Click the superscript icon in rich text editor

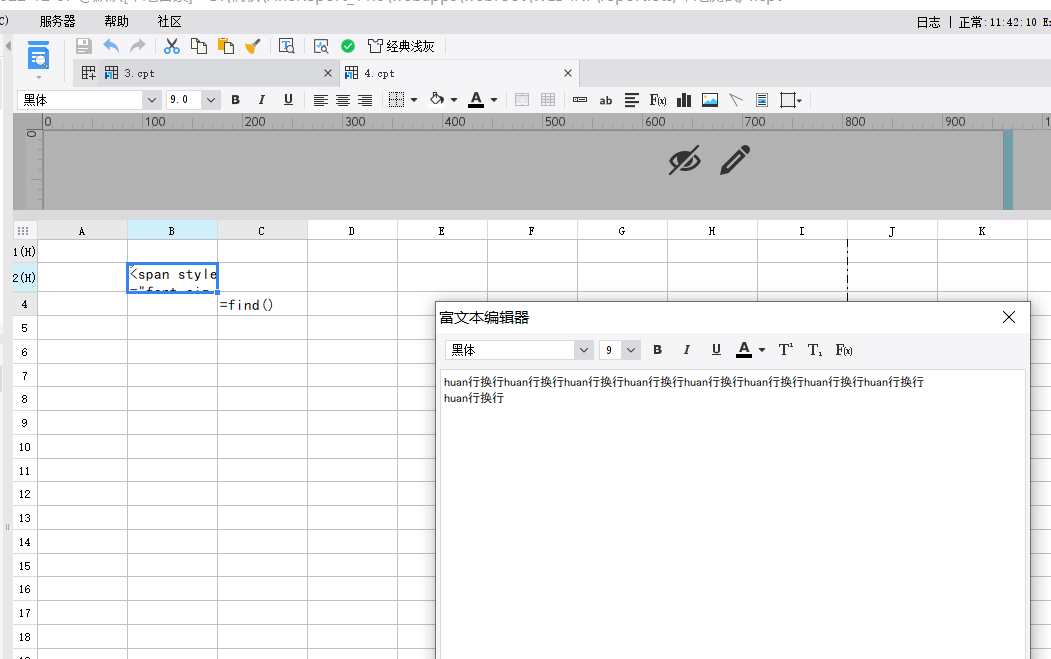click(786, 350)
